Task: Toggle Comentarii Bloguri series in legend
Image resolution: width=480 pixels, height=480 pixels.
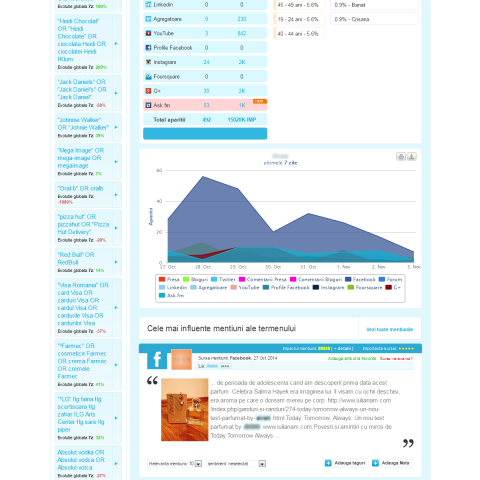Action: coord(316,279)
